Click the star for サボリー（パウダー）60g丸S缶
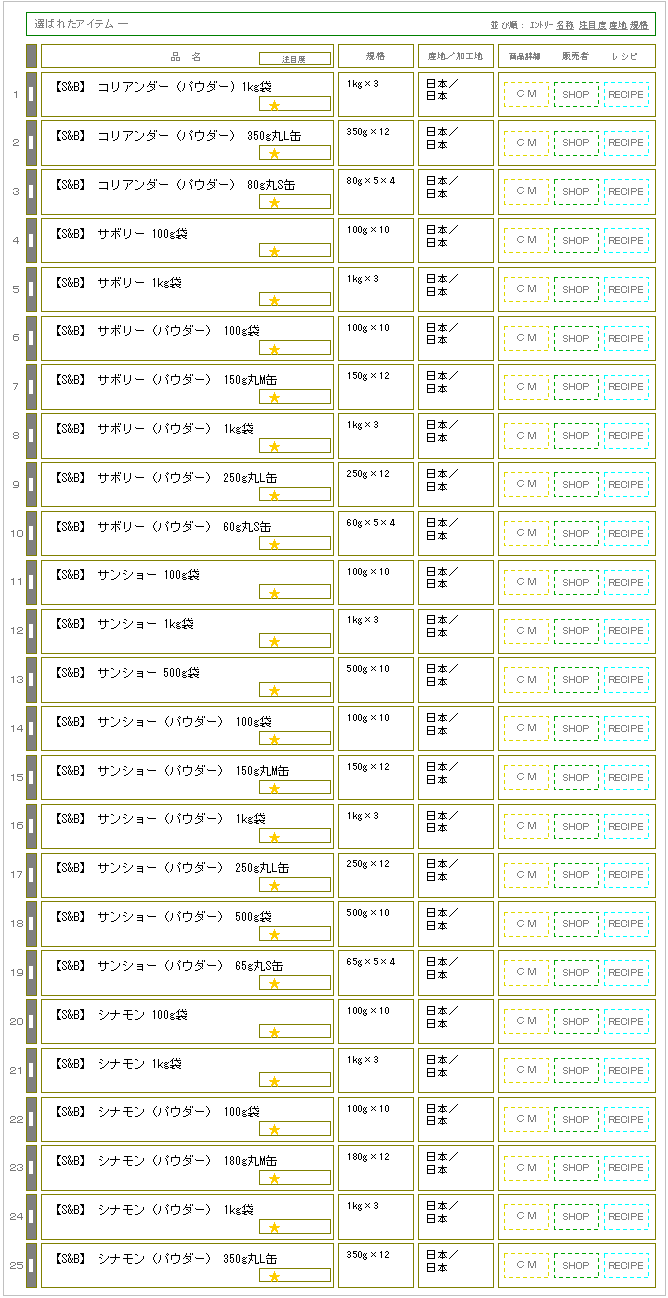 pos(274,544)
